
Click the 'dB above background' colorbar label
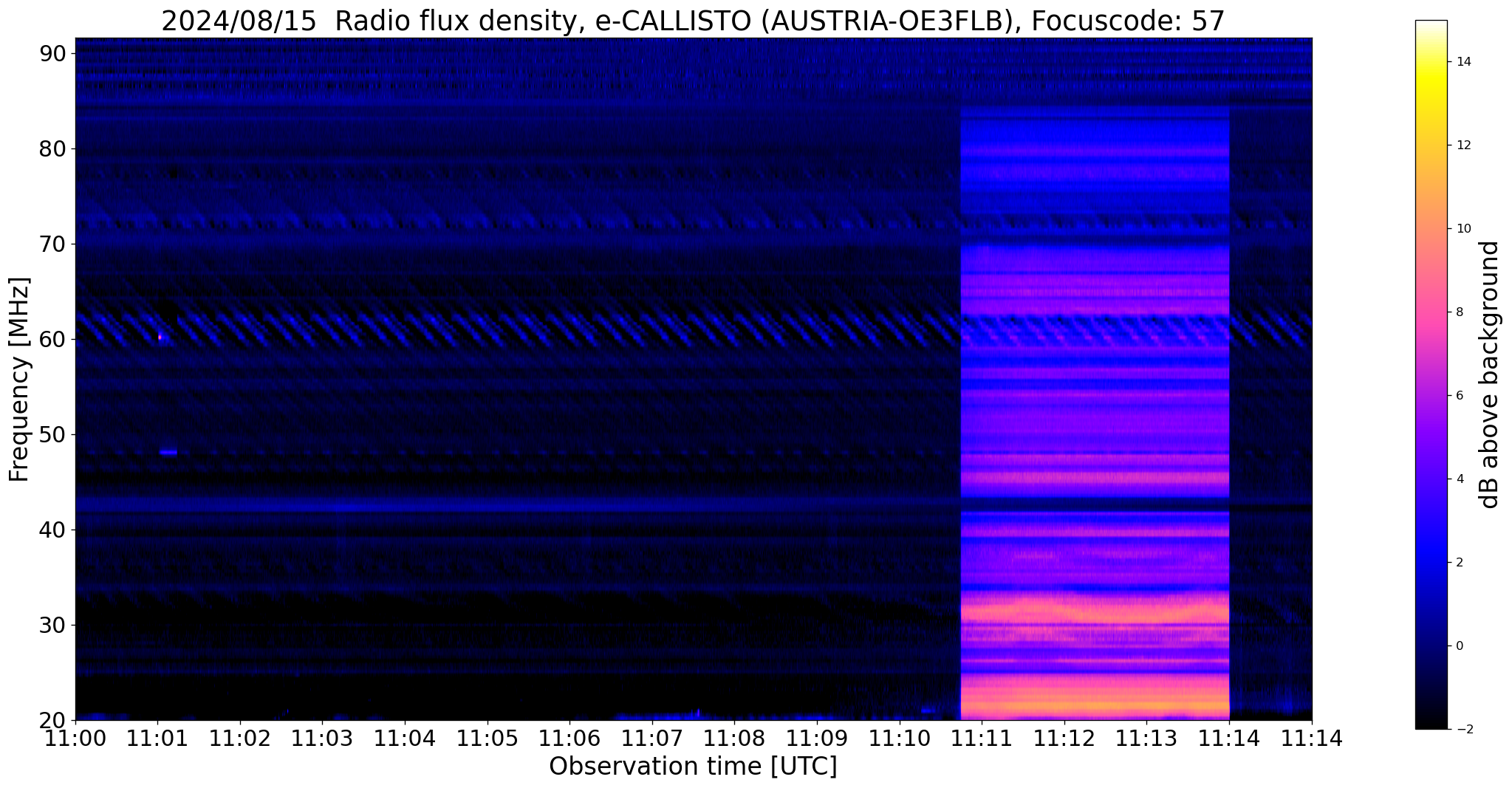[1490, 374]
